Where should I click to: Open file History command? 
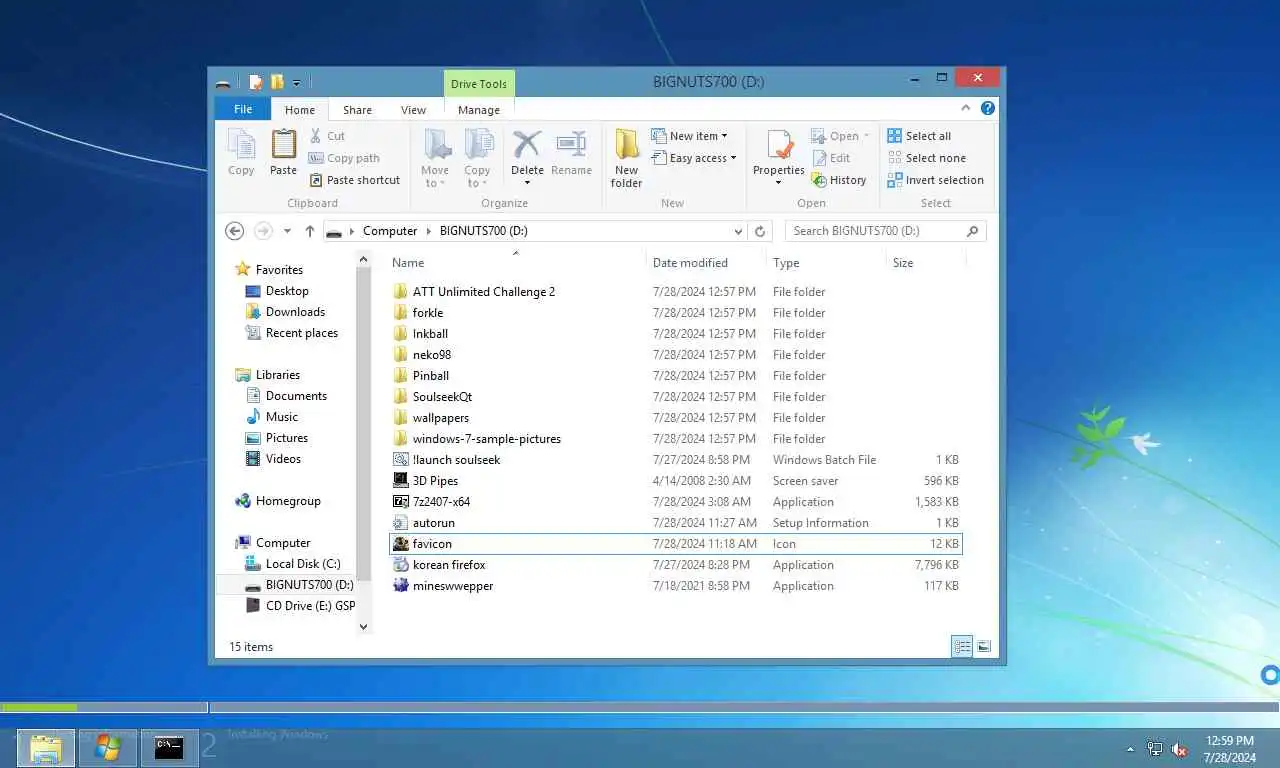tap(839, 180)
